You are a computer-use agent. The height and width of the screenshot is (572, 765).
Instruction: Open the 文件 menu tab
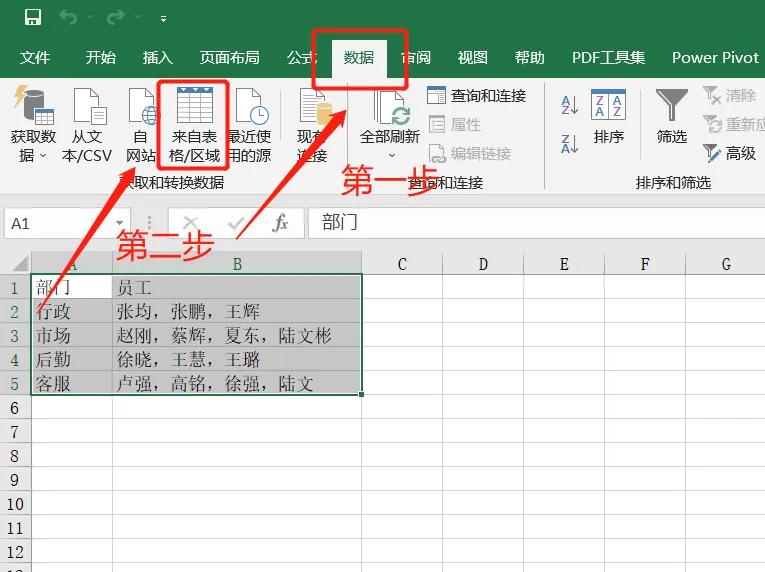tap(35, 58)
